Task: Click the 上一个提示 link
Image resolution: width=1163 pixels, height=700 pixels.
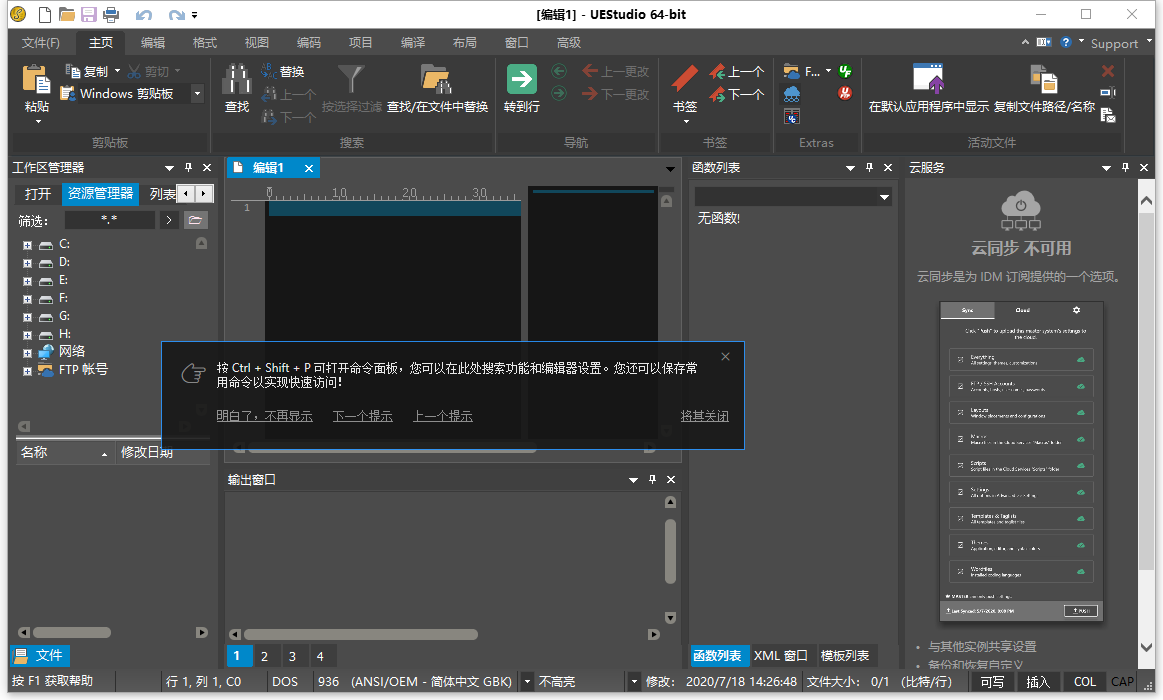Action: click(442, 416)
